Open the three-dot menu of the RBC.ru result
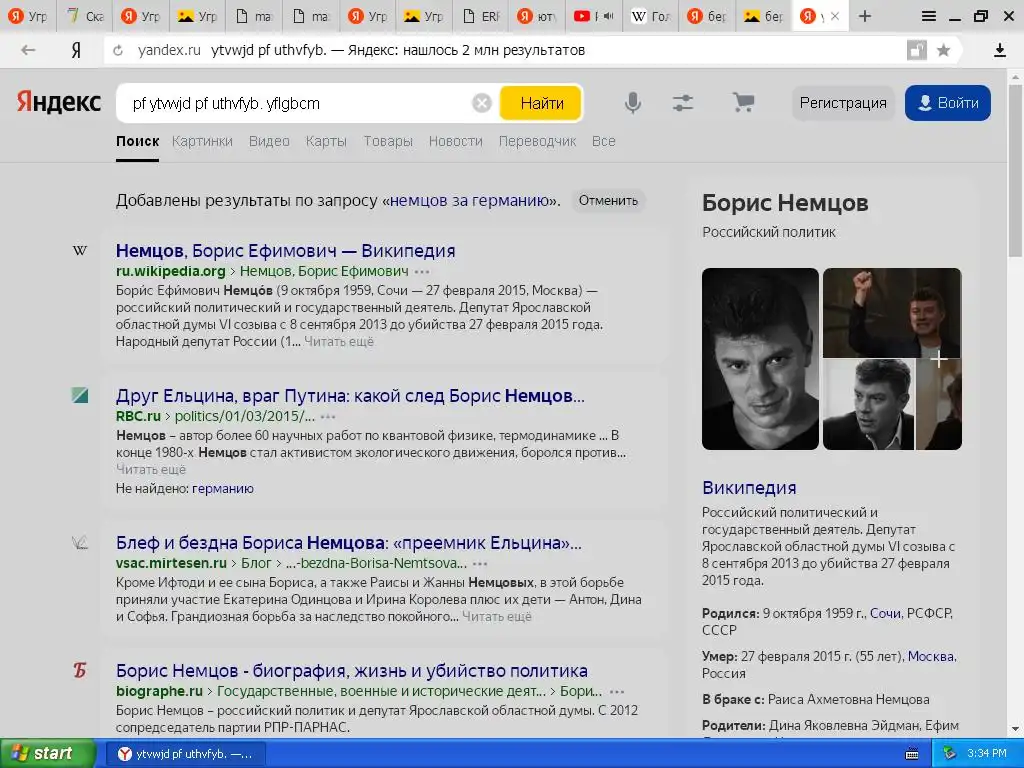This screenshot has width=1024, height=768. coord(328,417)
